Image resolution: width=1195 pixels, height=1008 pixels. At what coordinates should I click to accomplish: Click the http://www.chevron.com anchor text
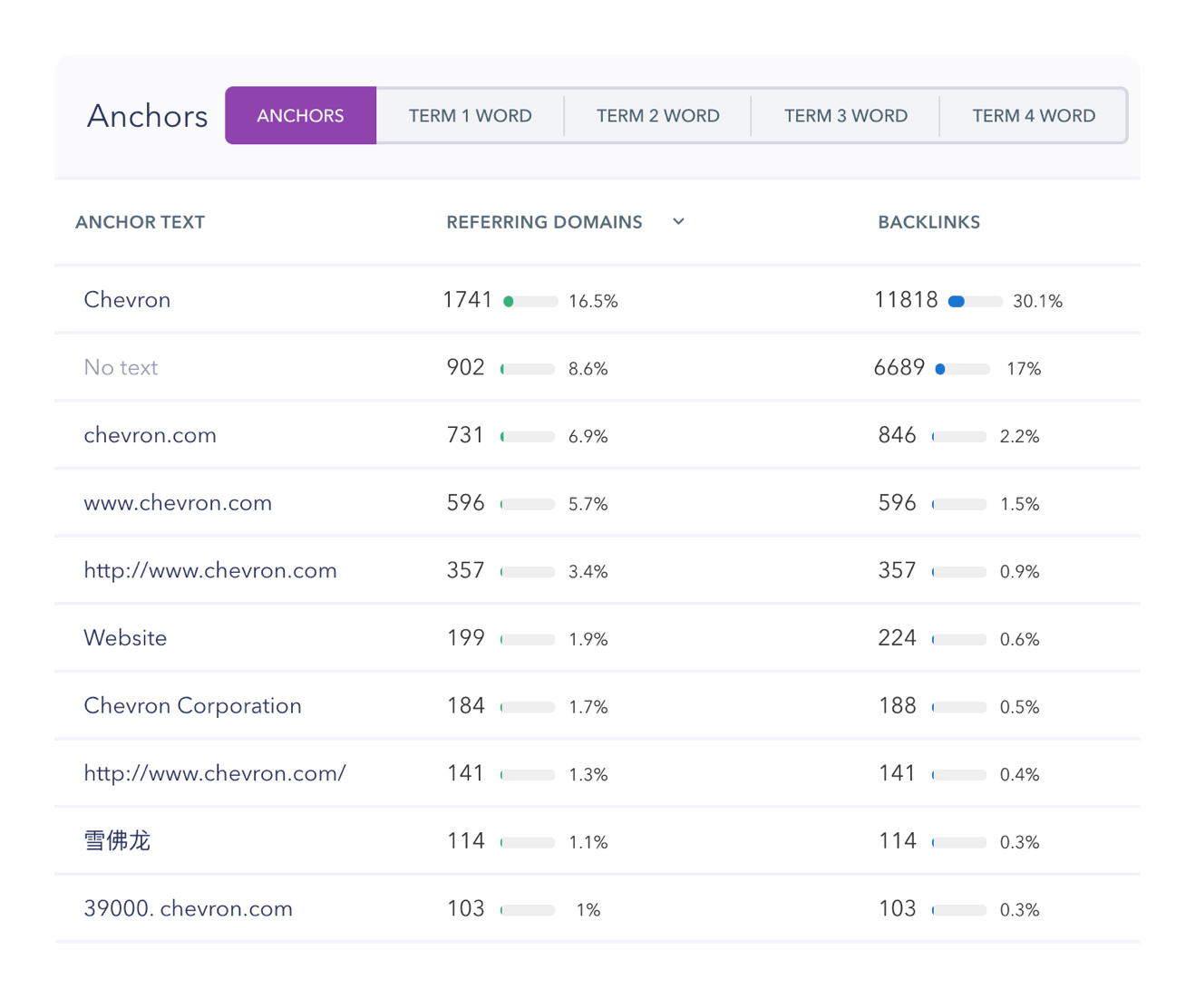(210, 570)
